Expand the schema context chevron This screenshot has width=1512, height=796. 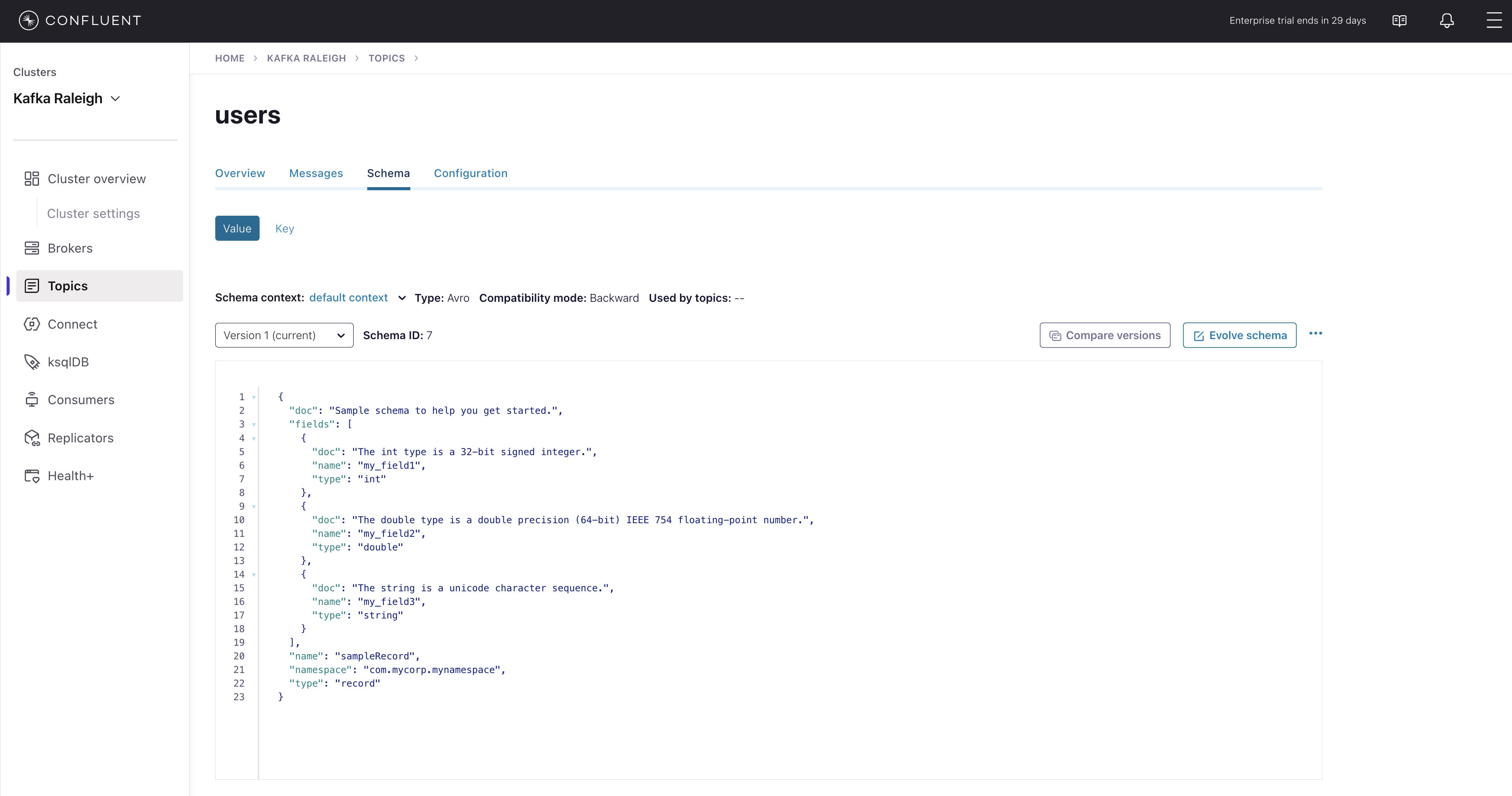402,298
